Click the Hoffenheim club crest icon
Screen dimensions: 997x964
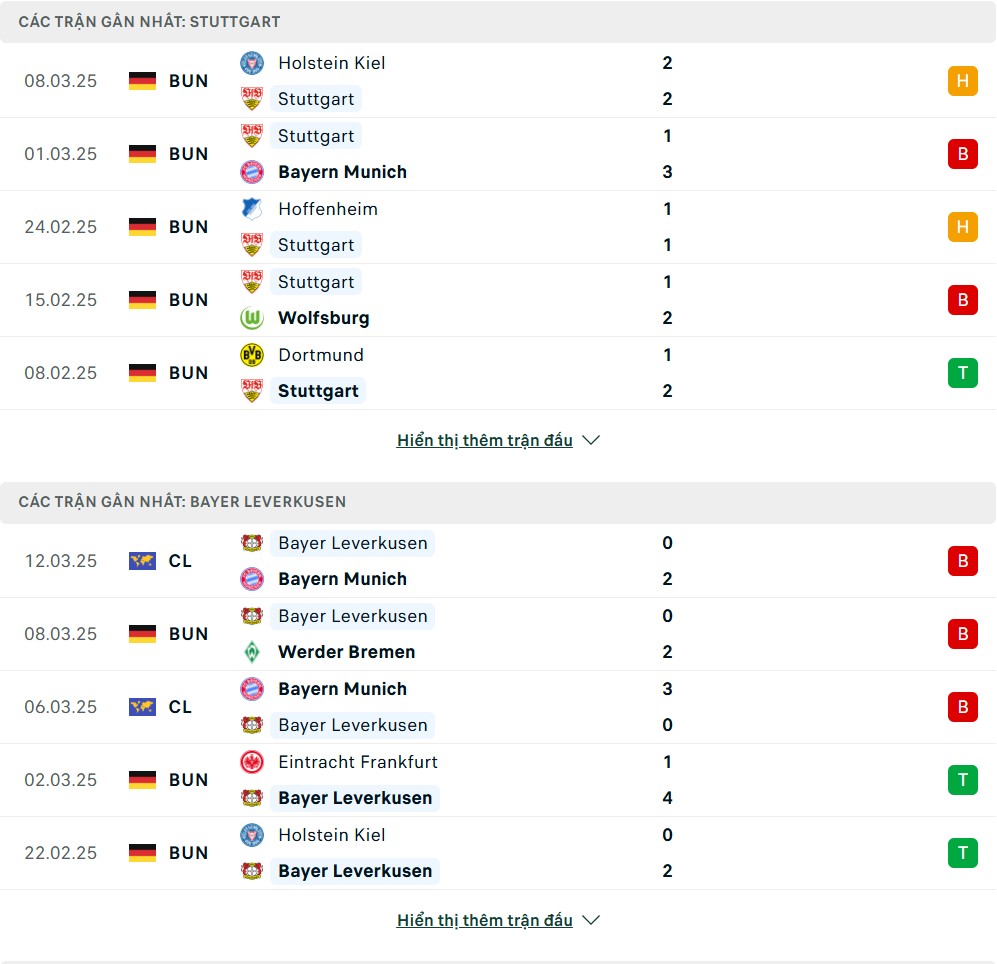coord(252,209)
